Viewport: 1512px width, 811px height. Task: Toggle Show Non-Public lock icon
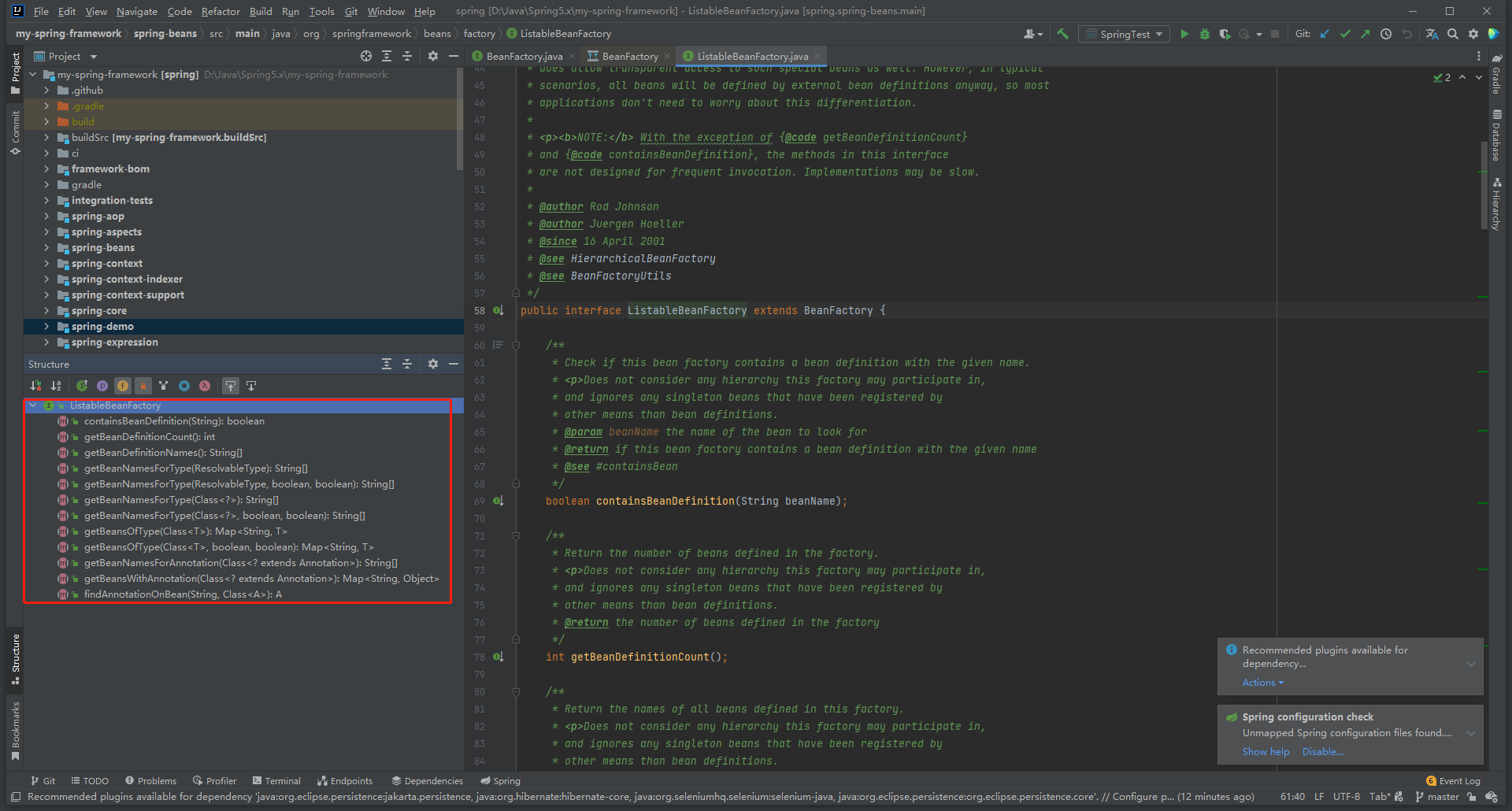143,386
